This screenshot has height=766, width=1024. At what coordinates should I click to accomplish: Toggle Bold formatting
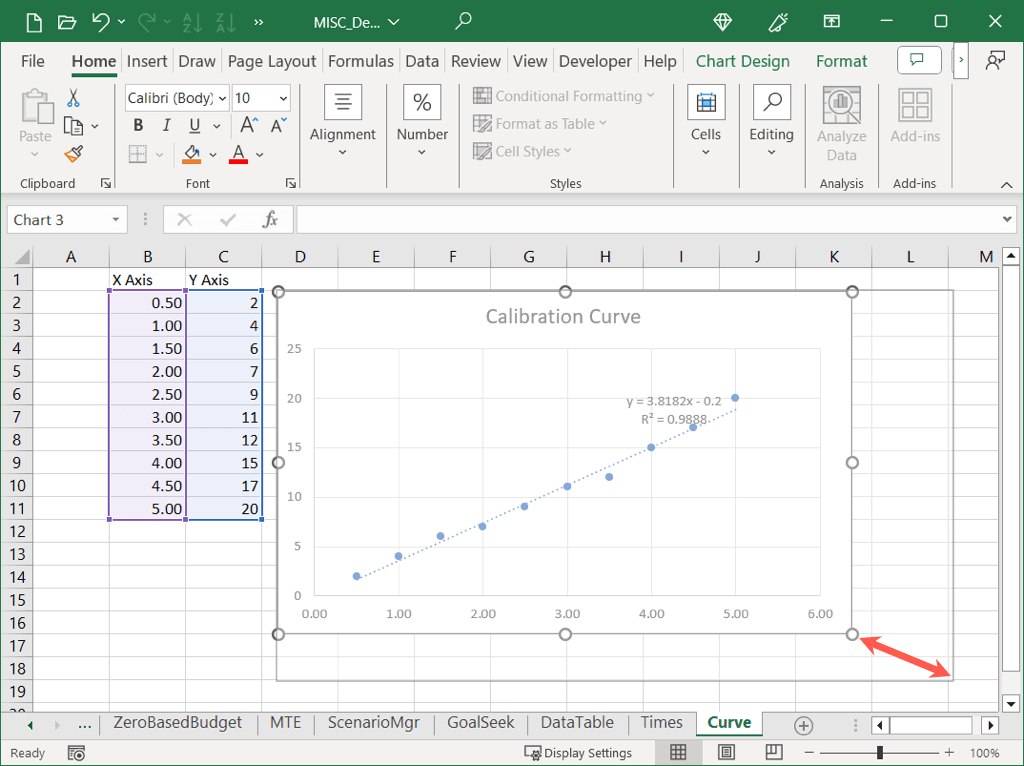[138, 126]
